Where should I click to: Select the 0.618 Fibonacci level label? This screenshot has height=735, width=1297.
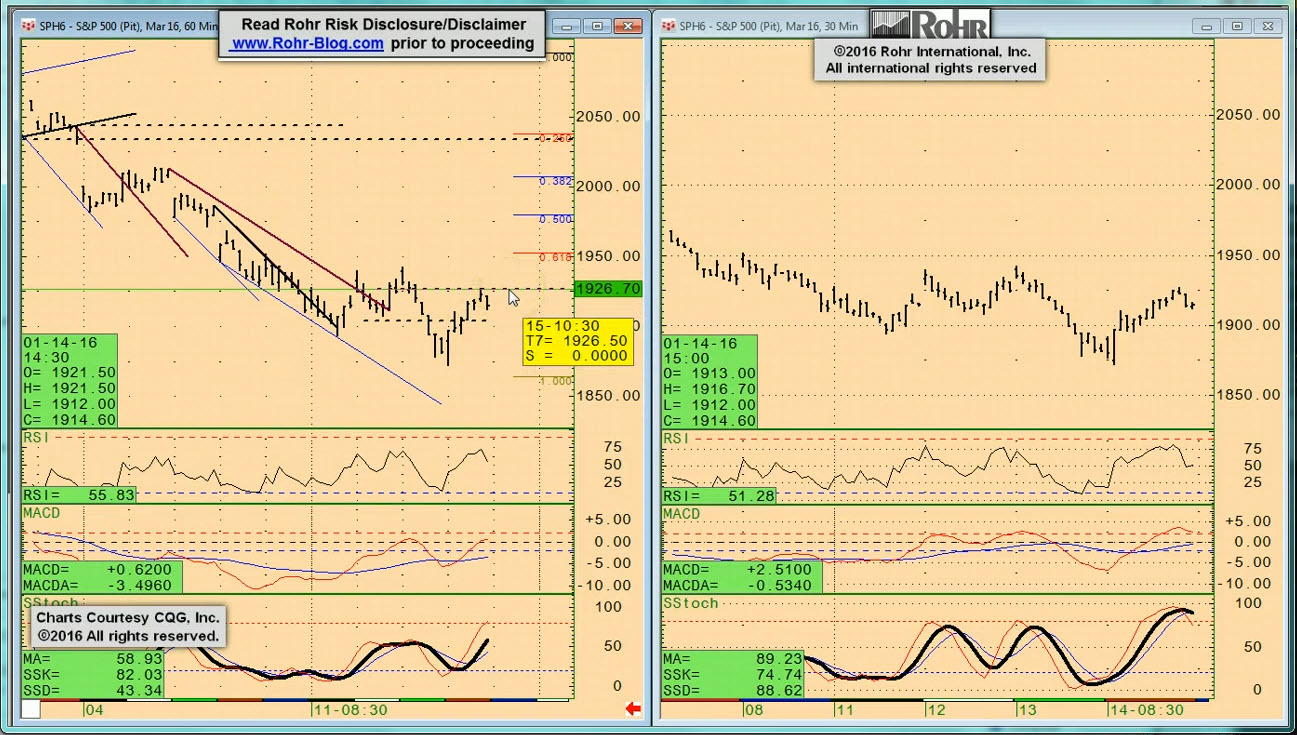point(556,257)
